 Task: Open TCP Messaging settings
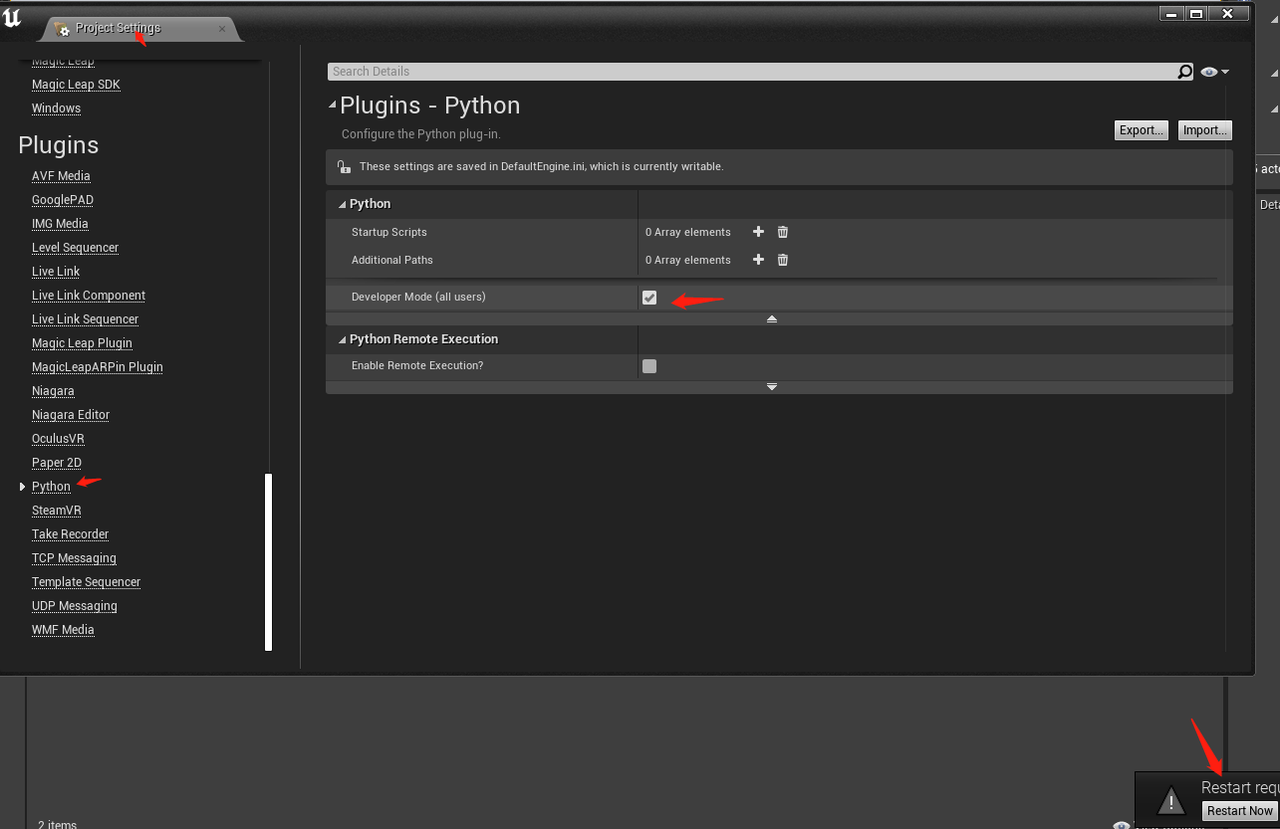pos(74,559)
